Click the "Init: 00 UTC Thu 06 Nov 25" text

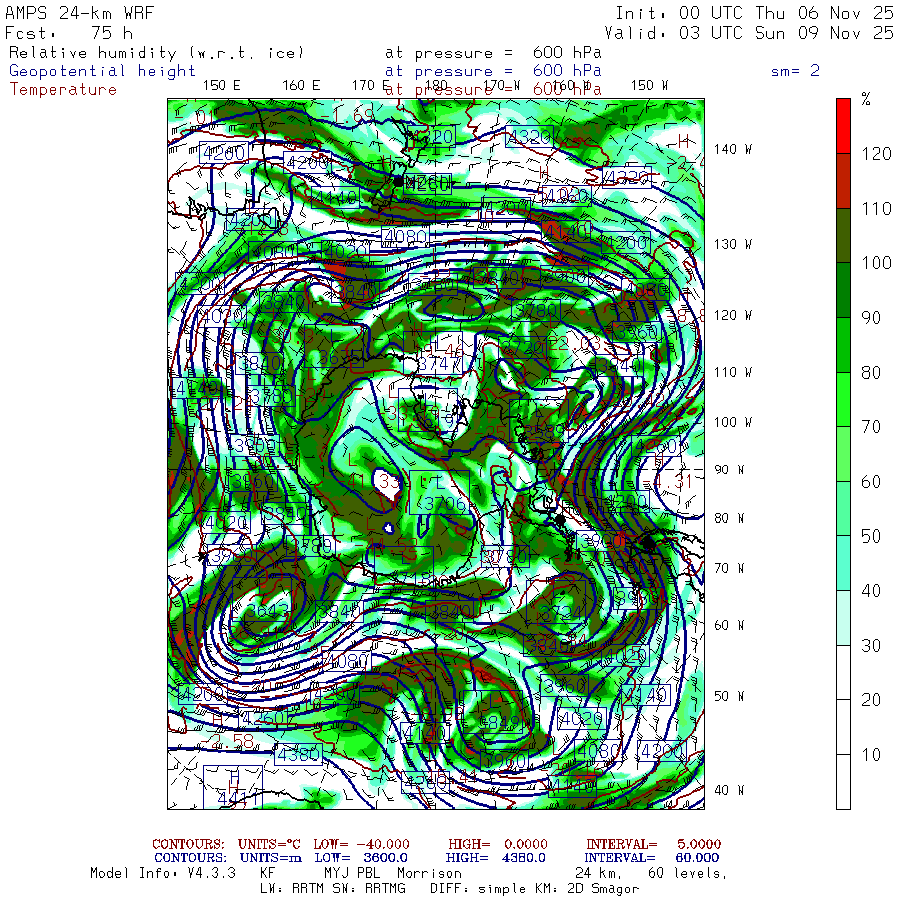[x=754, y=13]
